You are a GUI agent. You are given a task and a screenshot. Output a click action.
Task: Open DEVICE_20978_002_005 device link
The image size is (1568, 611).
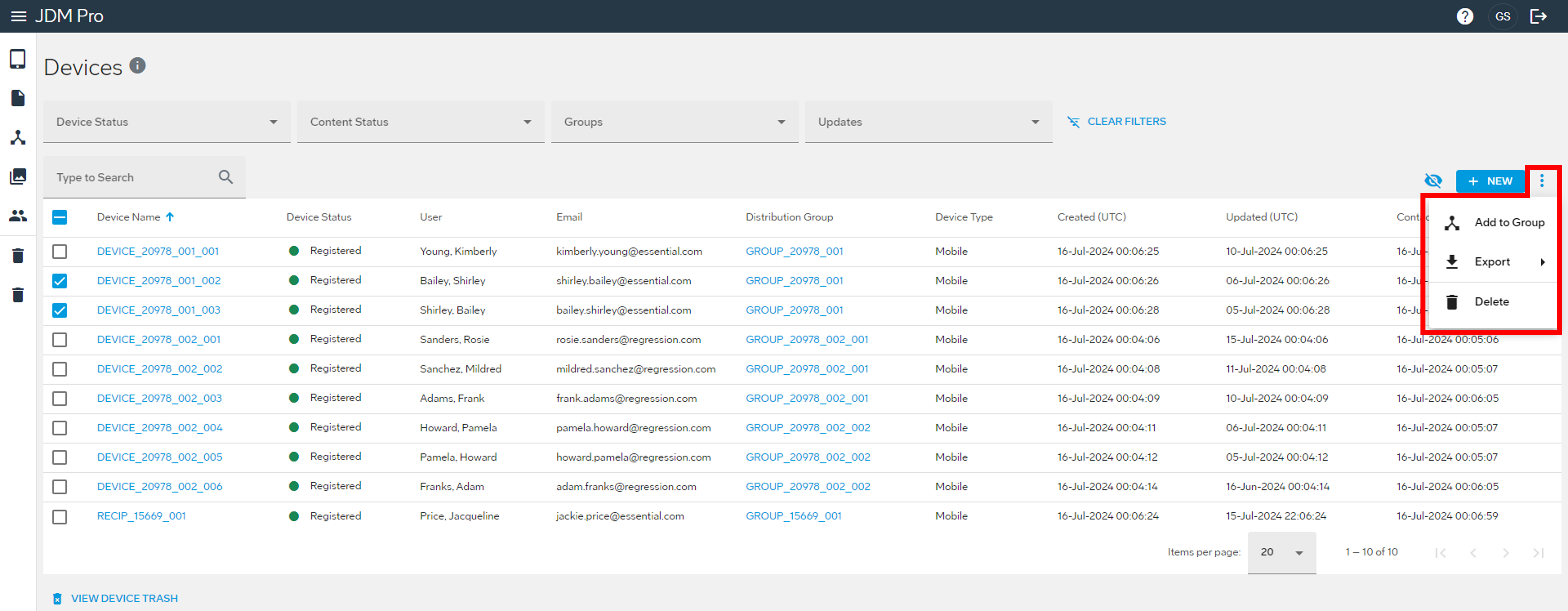point(160,457)
